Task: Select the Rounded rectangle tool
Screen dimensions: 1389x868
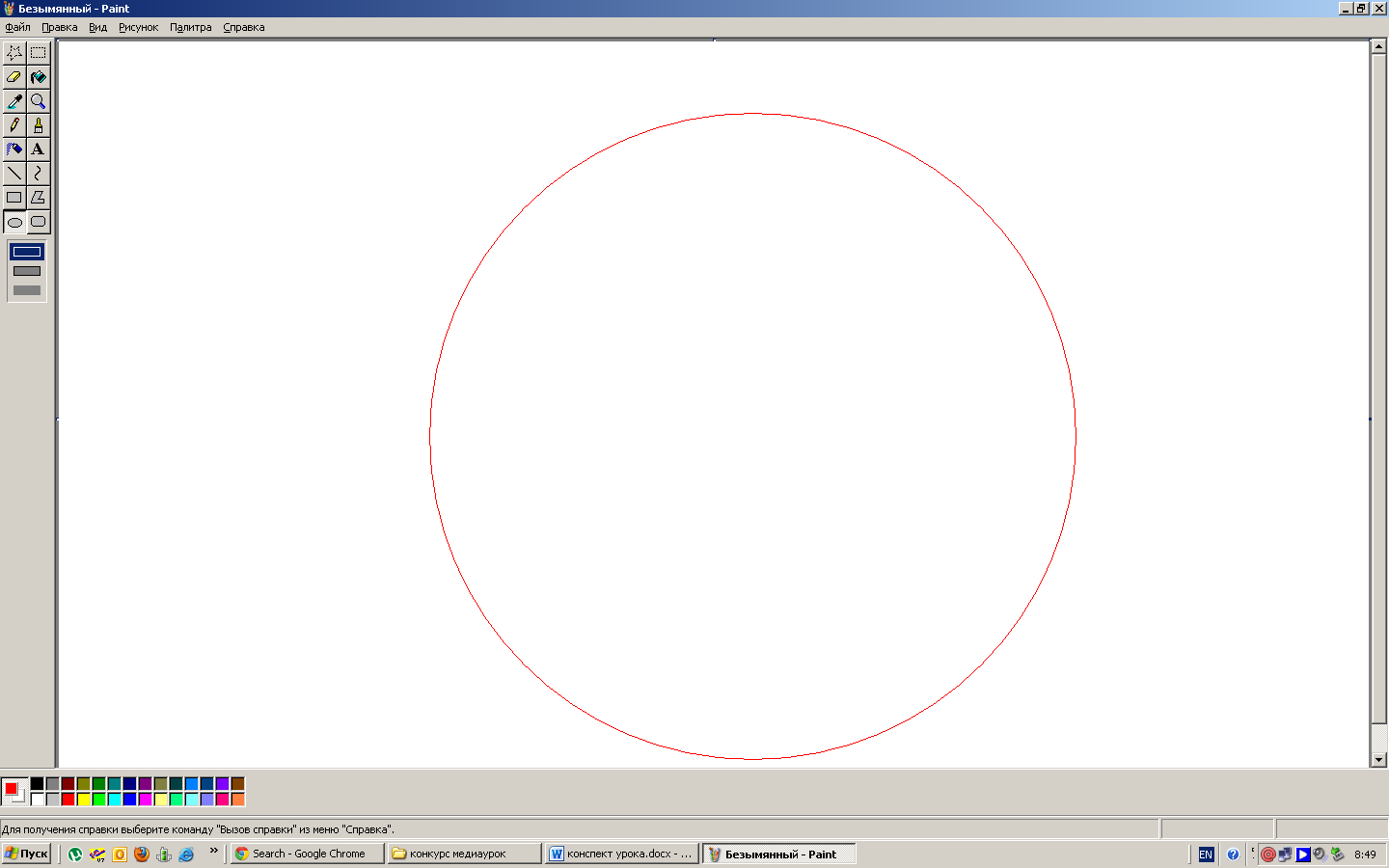Action: pos(38,222)
